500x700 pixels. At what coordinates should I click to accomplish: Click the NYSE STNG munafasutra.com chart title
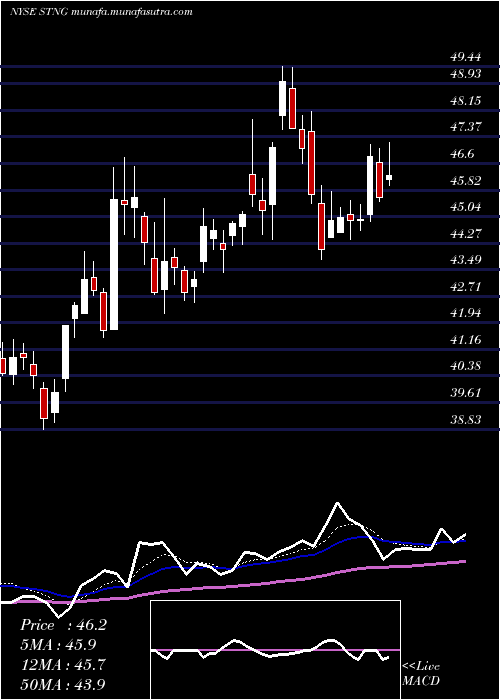tap(101, 12)
